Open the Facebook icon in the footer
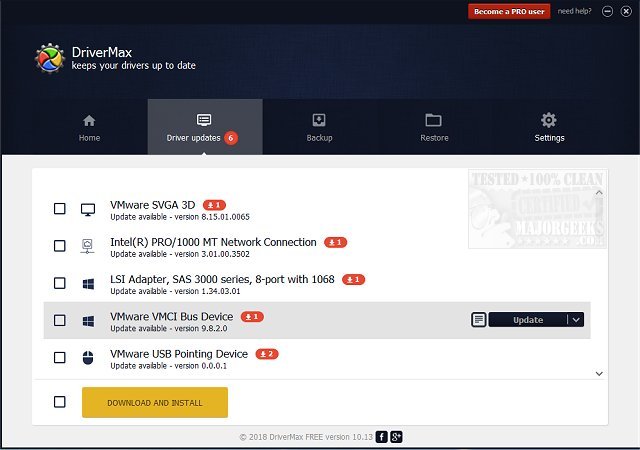 point(381,437)
